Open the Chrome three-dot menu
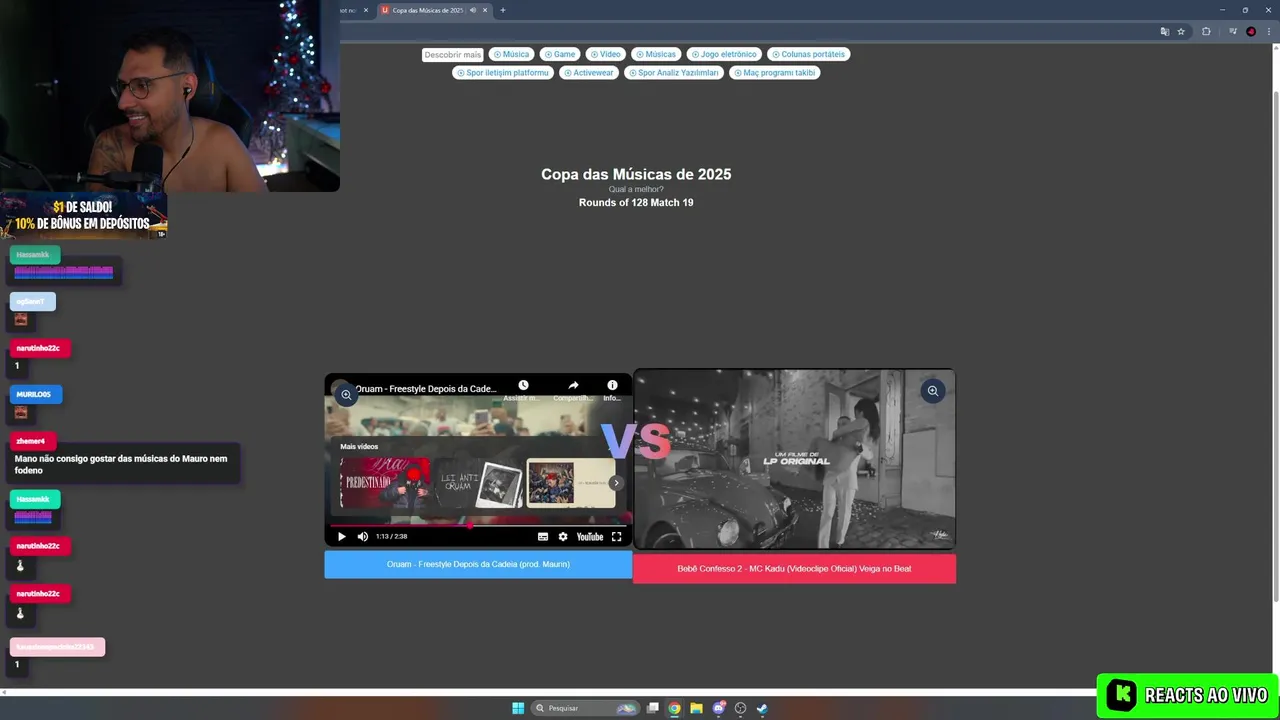The width and height of the screenshot is (1280, 720). coord(1268,32)
